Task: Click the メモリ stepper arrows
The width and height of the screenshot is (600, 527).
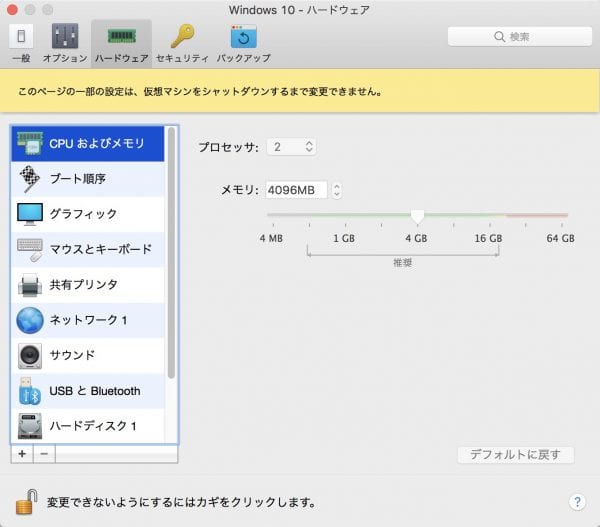Action: (x=336, y=190)
